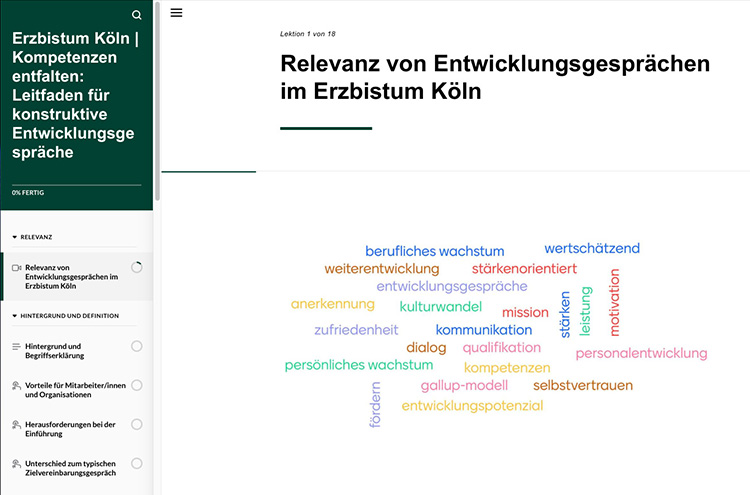Click the word gallup-modell in the cloud

tap(464, 385)
